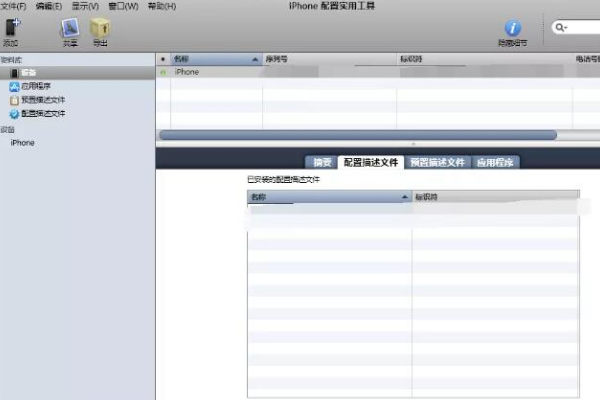
Task: Open the 显示(V) menu
Action: click(84, 6)
